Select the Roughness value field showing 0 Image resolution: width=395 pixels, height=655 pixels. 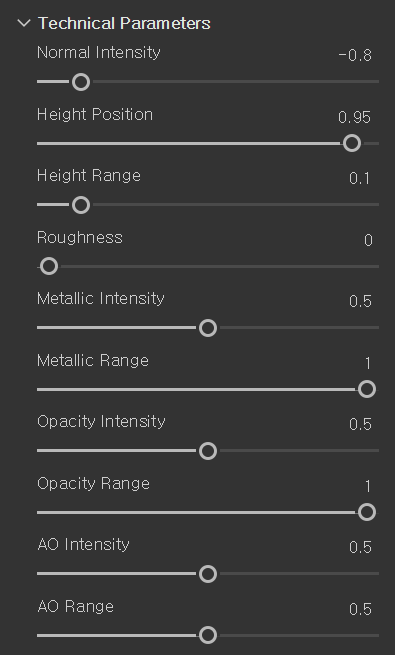tap(368, 240)
